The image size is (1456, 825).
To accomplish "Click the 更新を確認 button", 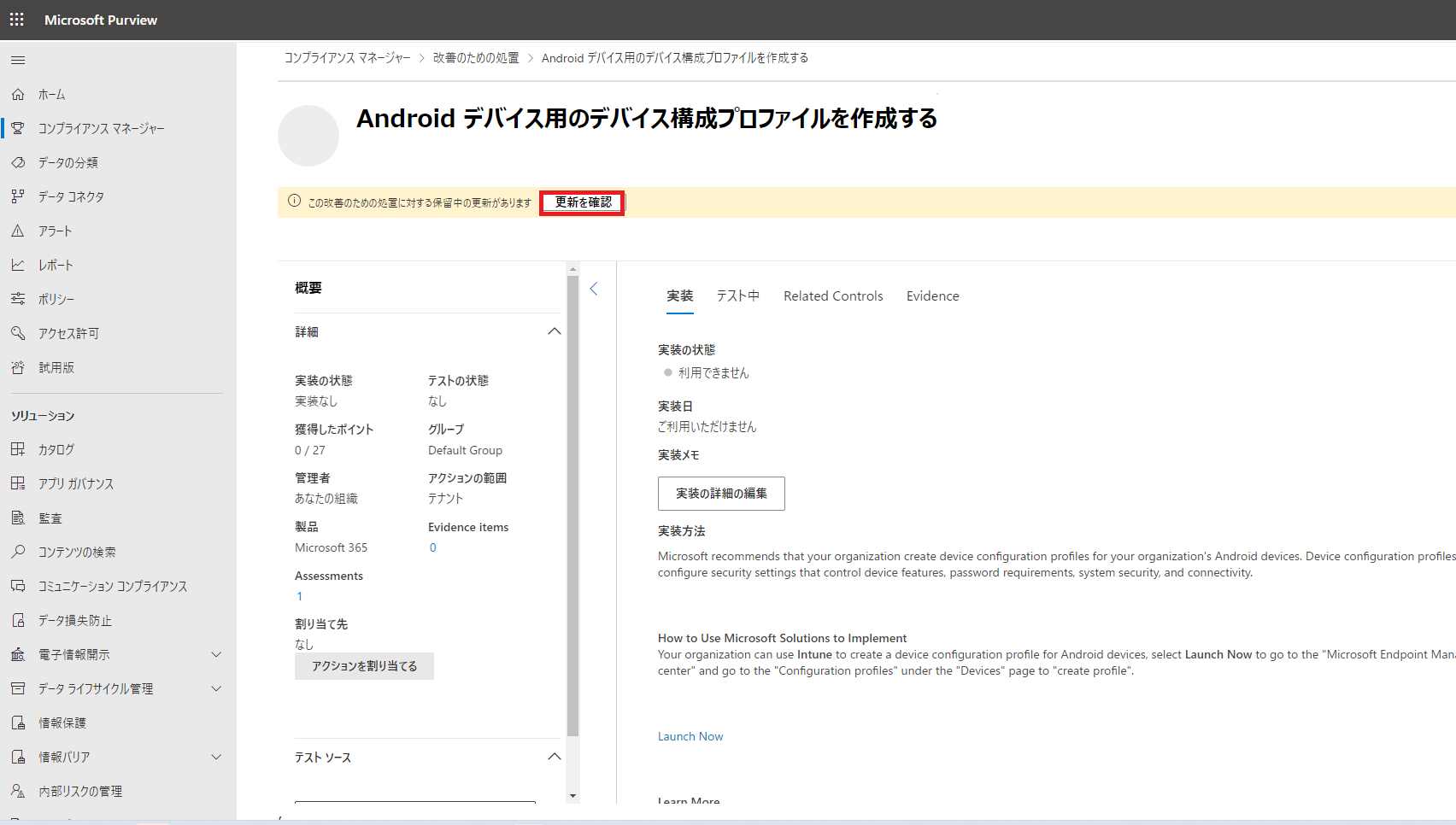I will coord(583,202).
